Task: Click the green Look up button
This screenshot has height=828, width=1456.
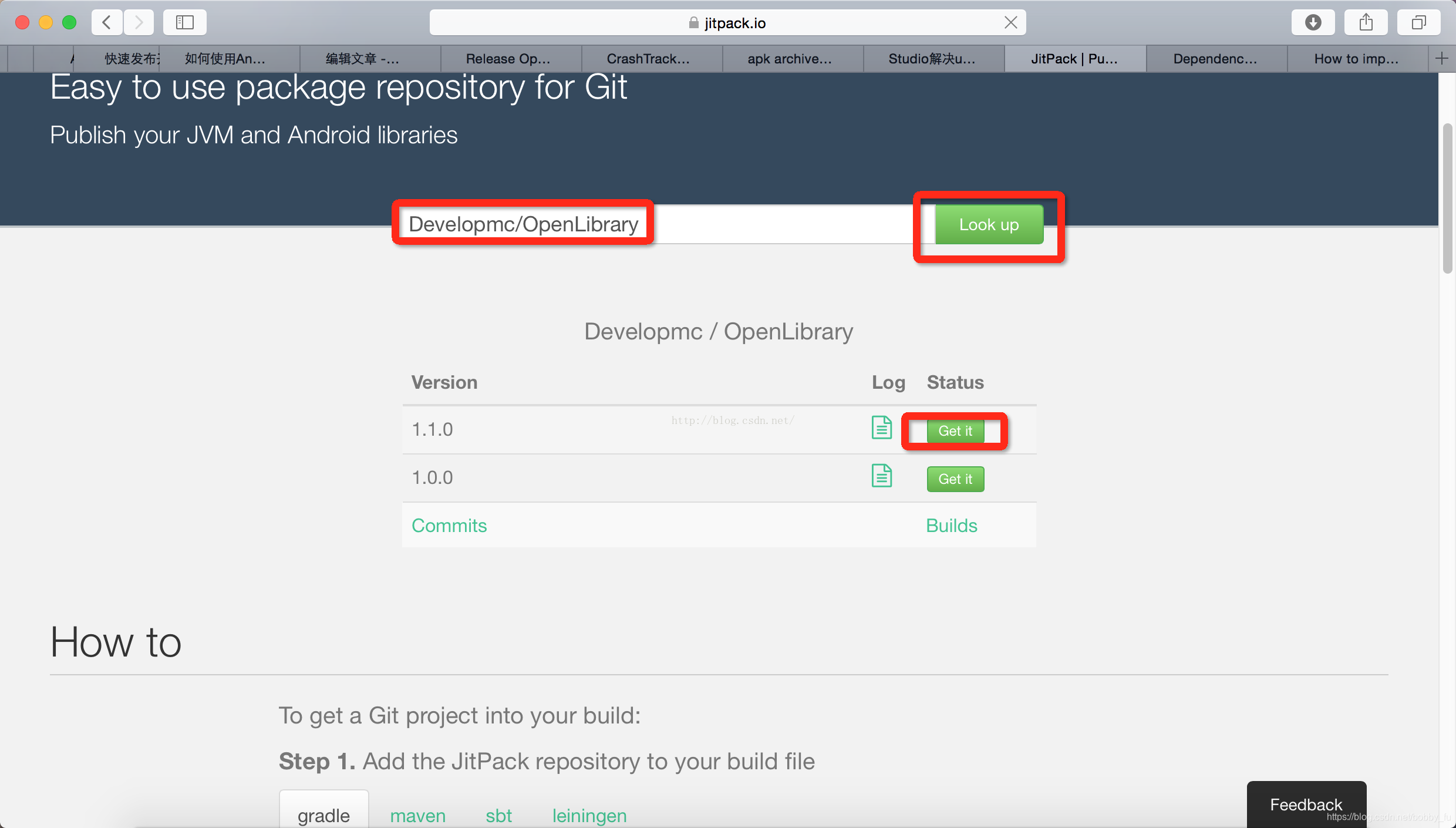Action: click(989, 224)
